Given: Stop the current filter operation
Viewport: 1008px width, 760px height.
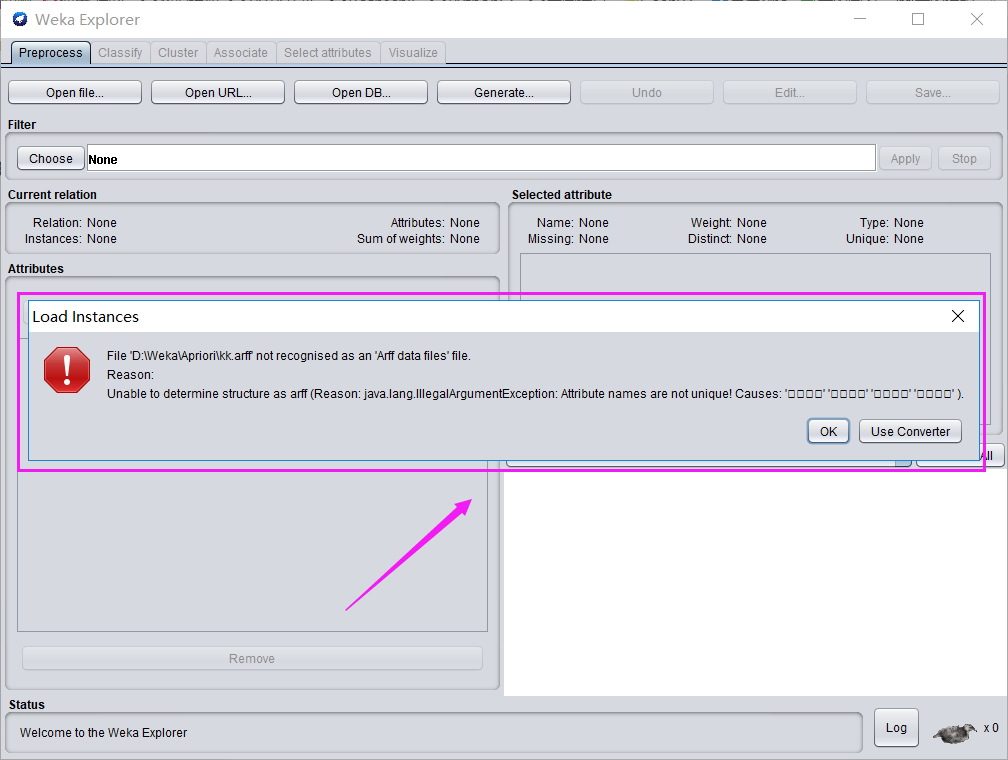Looking at the screenshot, I should 963,158.
